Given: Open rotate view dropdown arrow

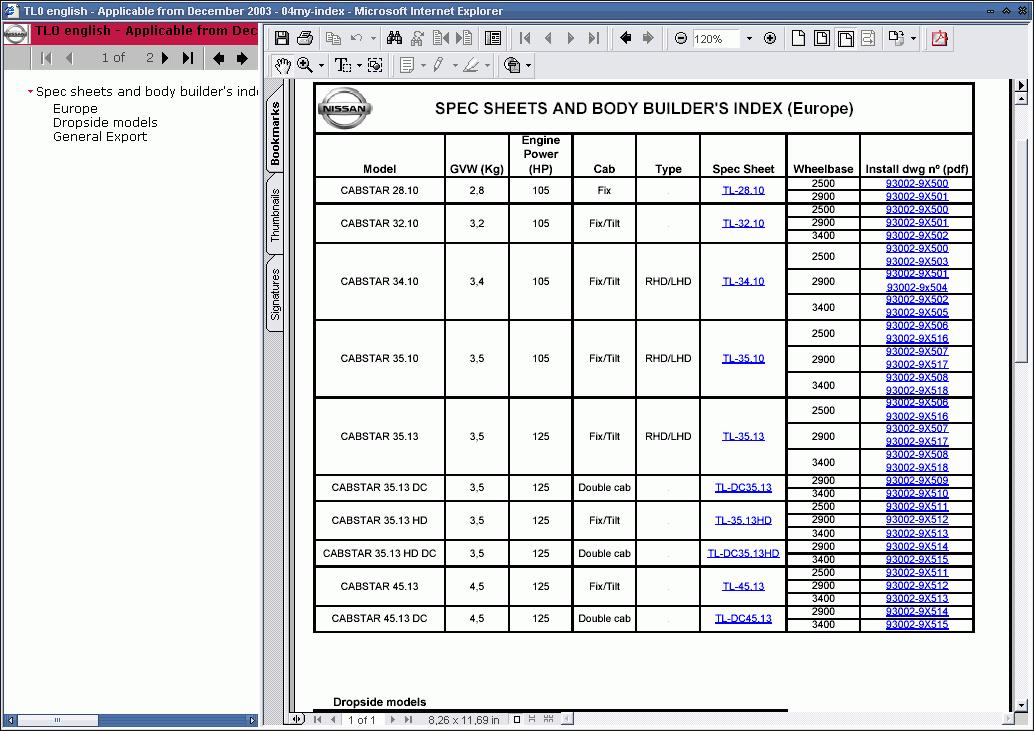Looking at the screenshot, I should tap(913, 39).
